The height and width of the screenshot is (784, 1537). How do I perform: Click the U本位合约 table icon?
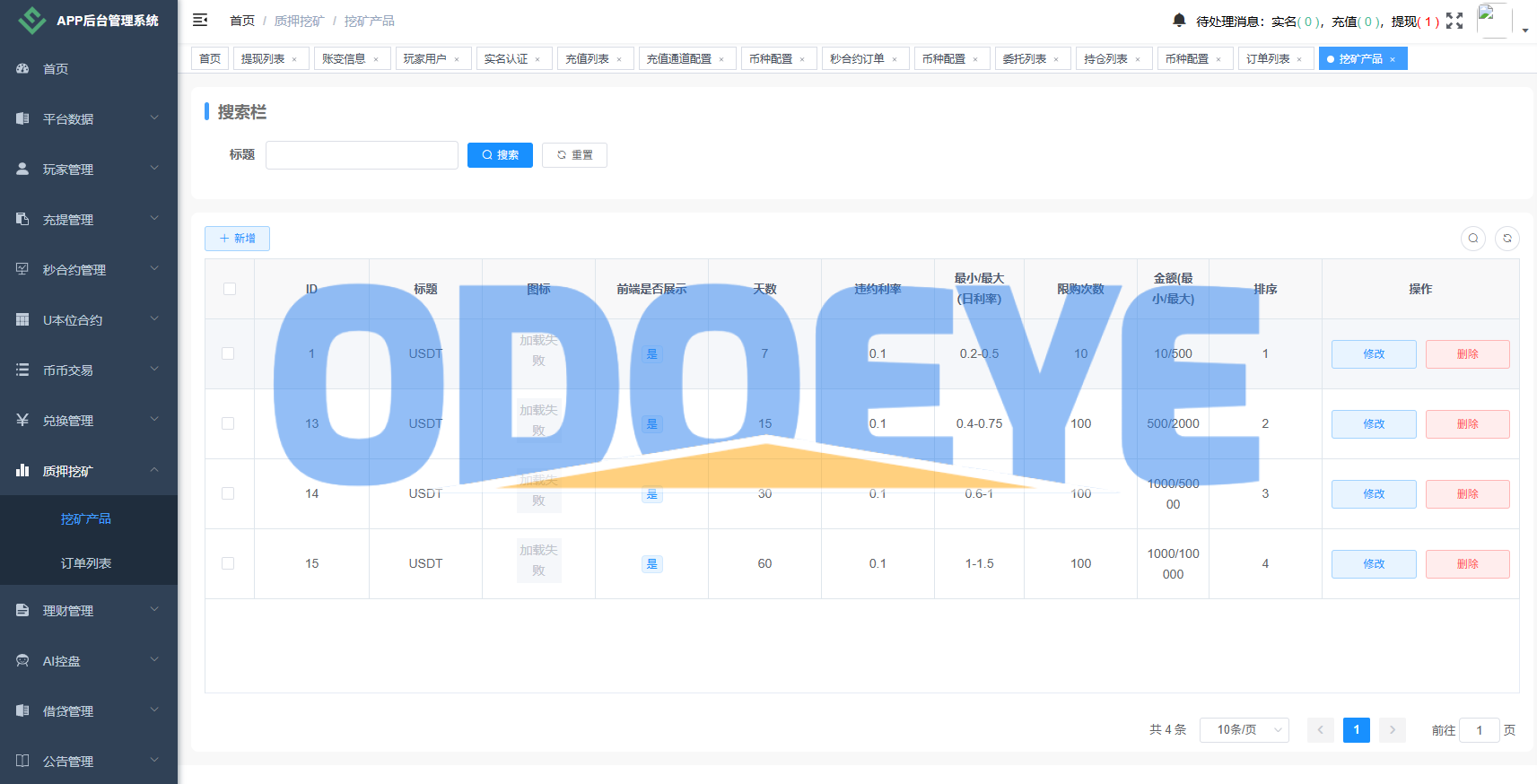22,320
